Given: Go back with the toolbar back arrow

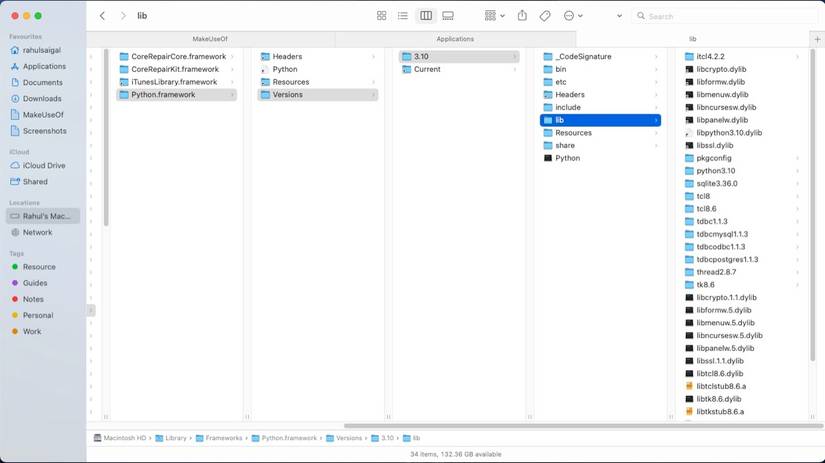Looking at the screenshot, I should click(103, 16).
